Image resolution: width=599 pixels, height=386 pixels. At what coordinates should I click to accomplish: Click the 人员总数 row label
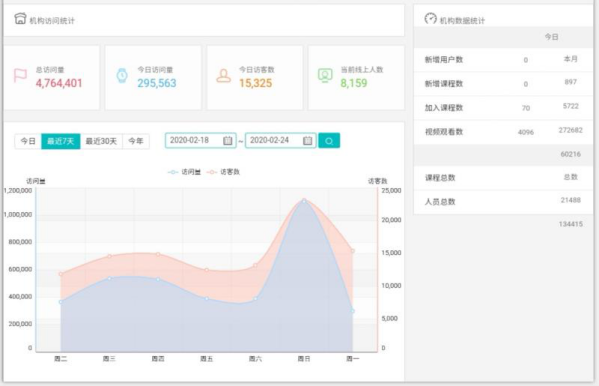pyautogui.click(x=440, y=202)
